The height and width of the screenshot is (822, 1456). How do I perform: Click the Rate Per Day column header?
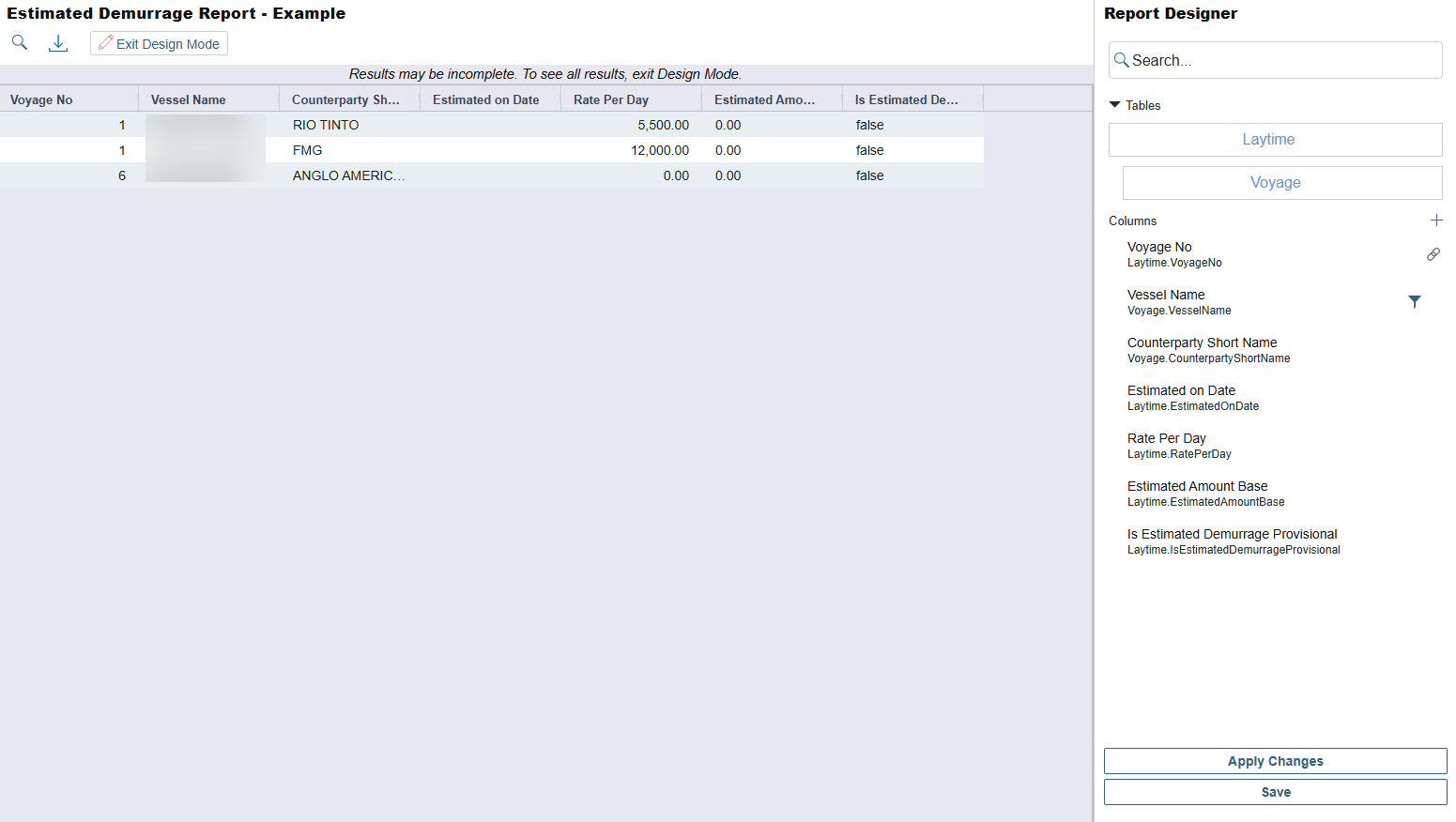[x=611, y=100]
